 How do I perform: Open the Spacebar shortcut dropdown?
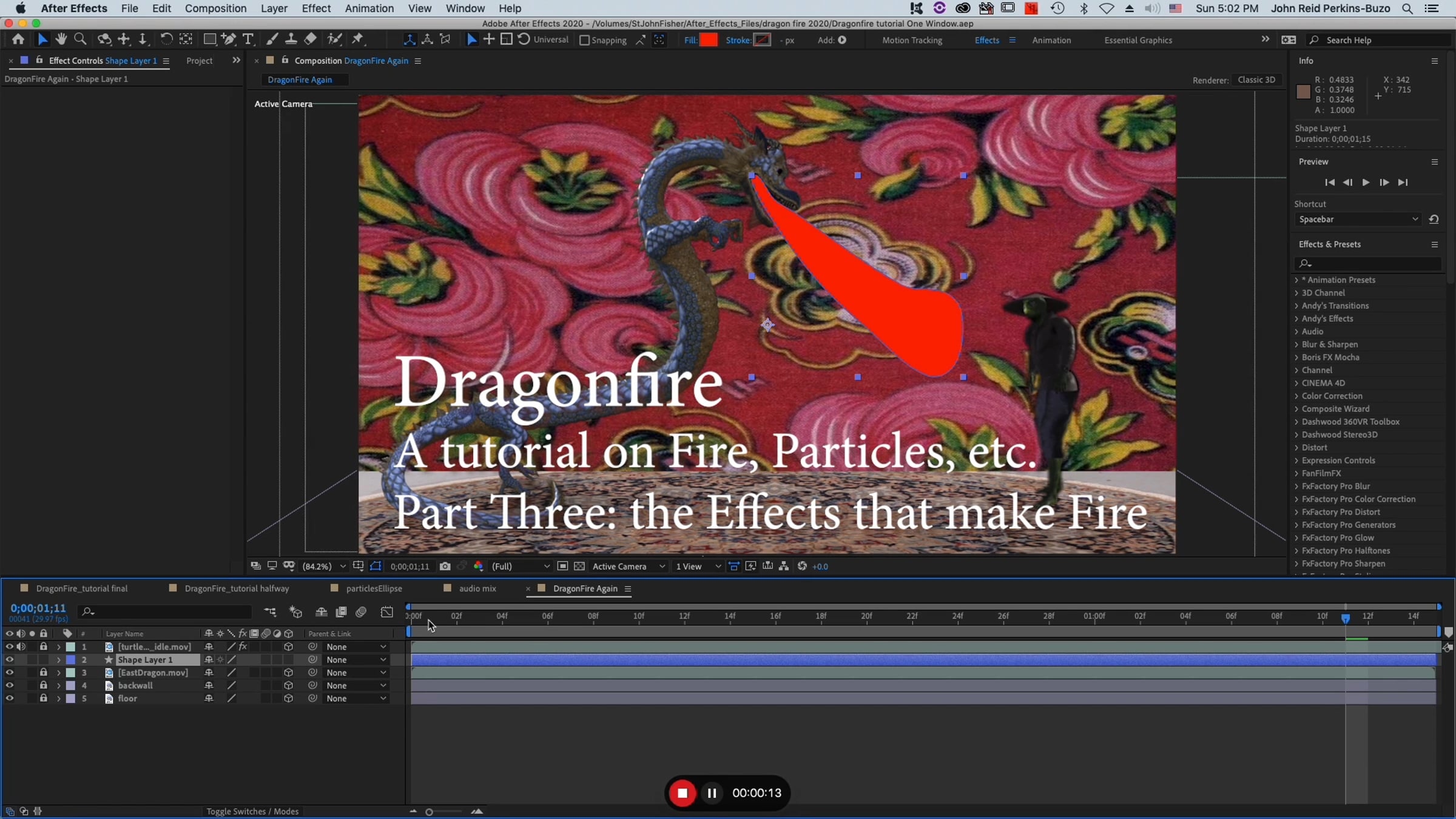(x=1358, y=219)
